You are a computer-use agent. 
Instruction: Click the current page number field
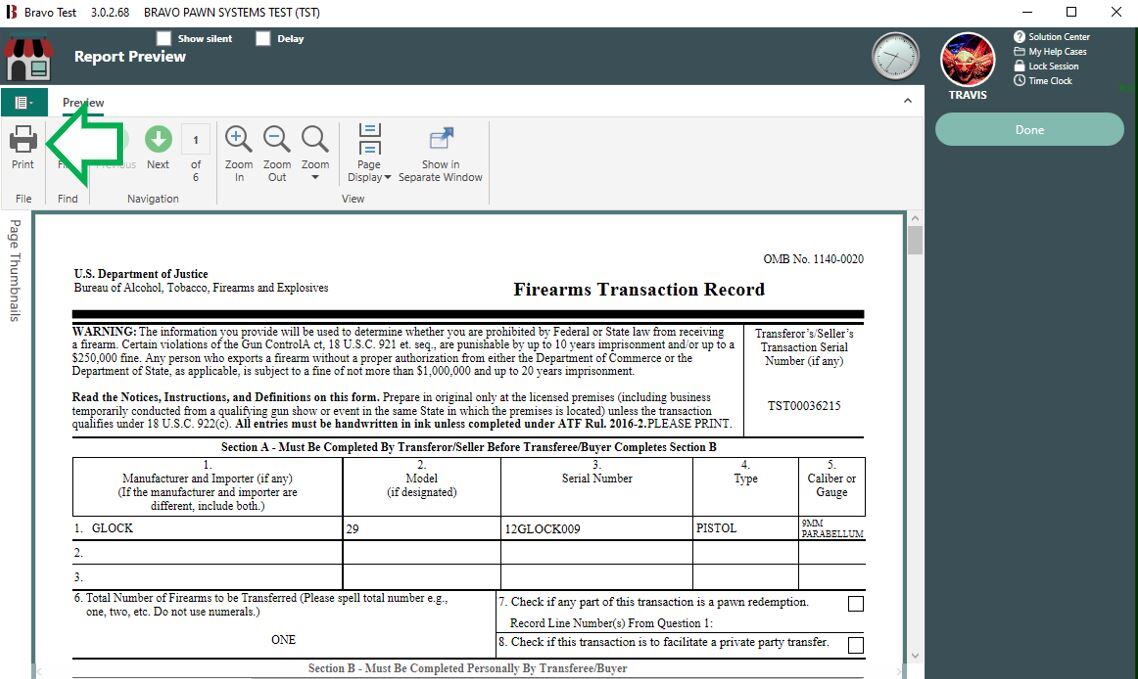[x=195, y=140]
